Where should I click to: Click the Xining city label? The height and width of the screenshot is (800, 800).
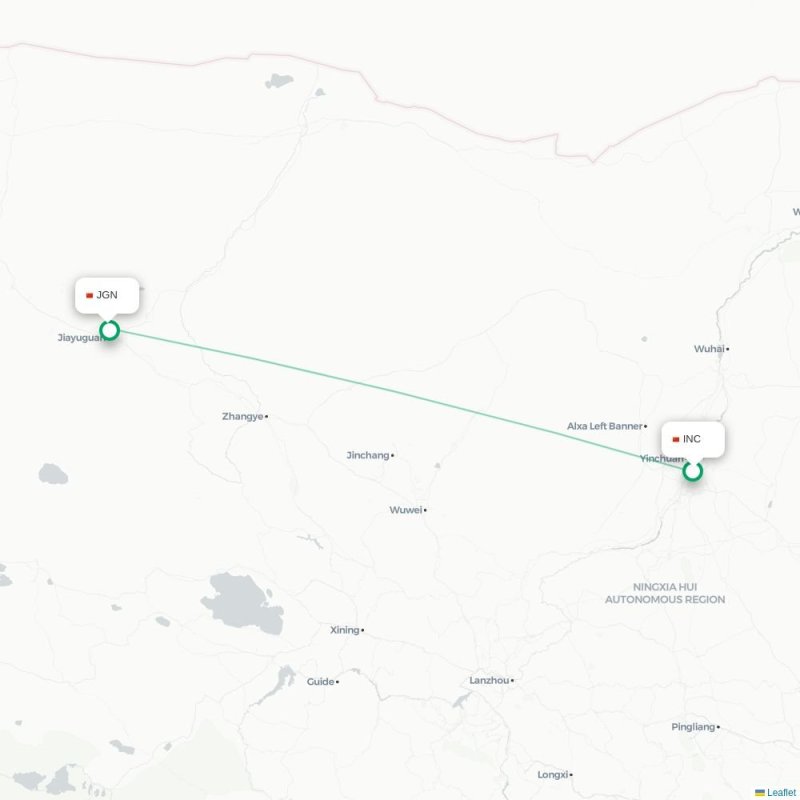344,630
